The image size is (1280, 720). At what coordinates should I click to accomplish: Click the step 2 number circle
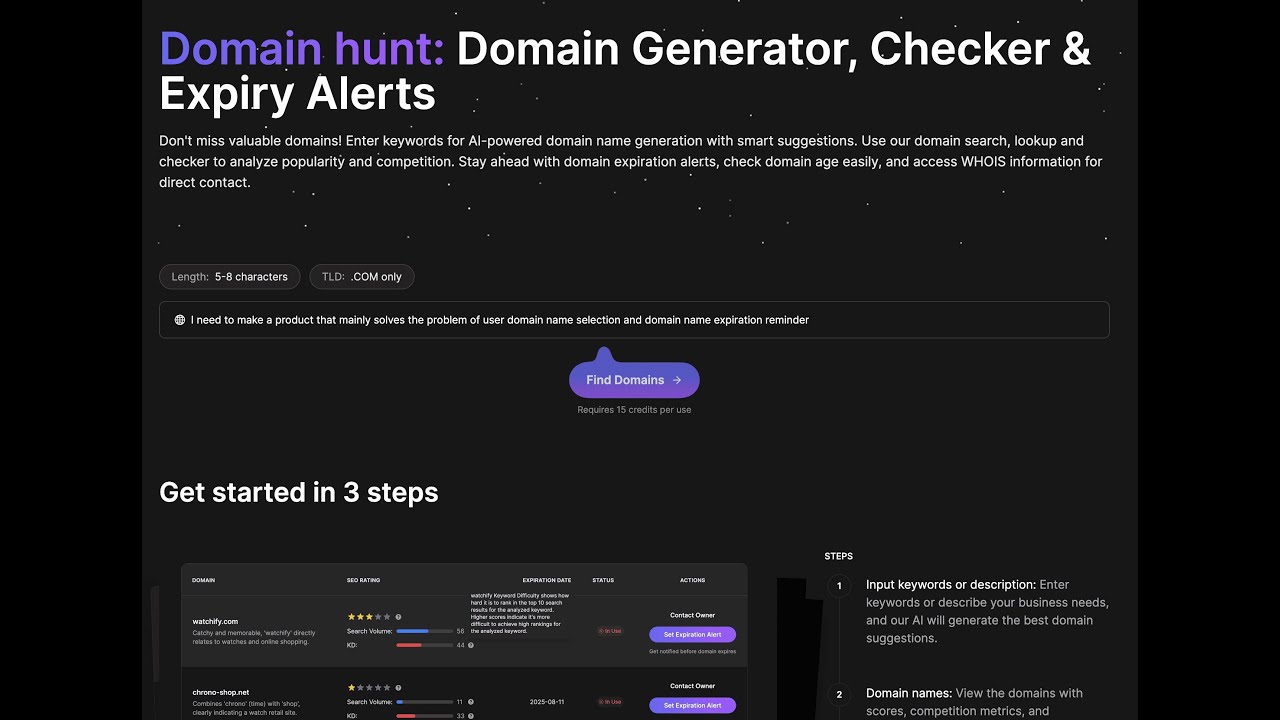[839, 694]
